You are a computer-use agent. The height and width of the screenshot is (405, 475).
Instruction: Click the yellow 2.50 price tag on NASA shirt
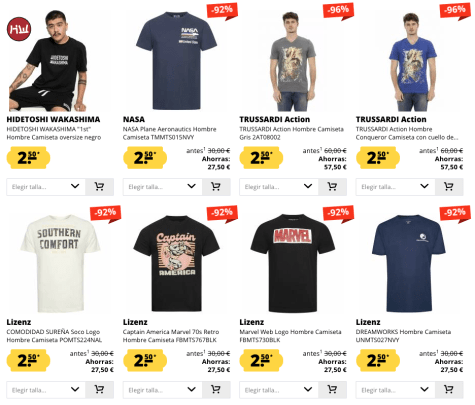[x=145, y=158]
